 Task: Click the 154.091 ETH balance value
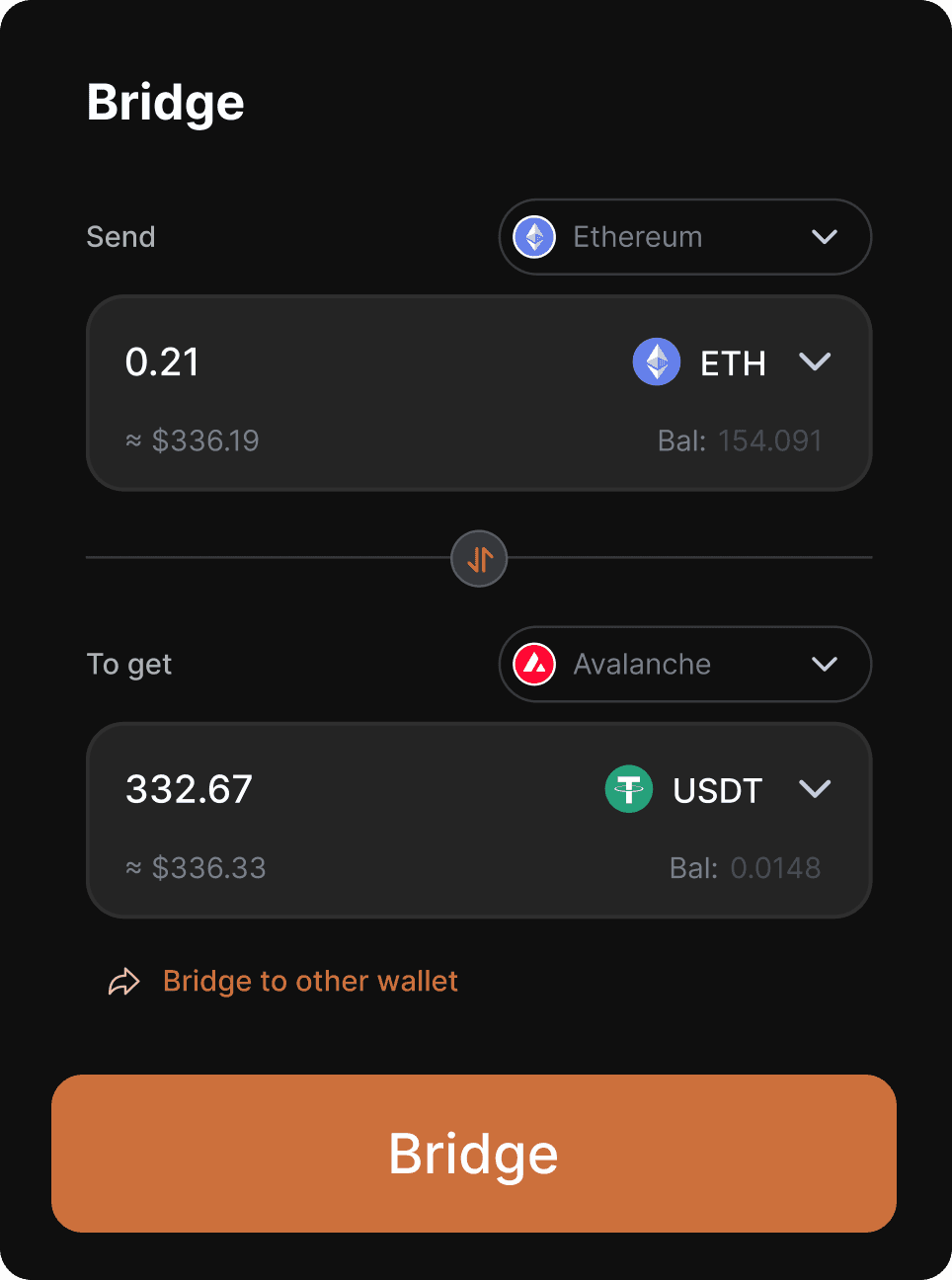[x=770, y=440]
